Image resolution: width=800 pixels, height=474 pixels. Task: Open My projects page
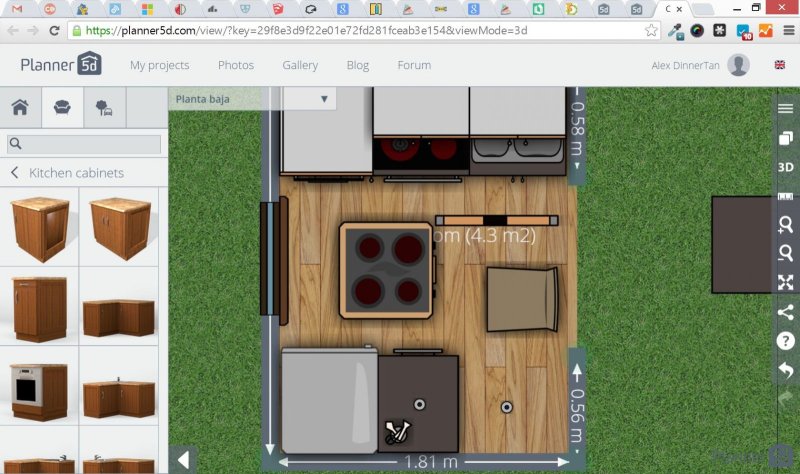coord(159,65)
